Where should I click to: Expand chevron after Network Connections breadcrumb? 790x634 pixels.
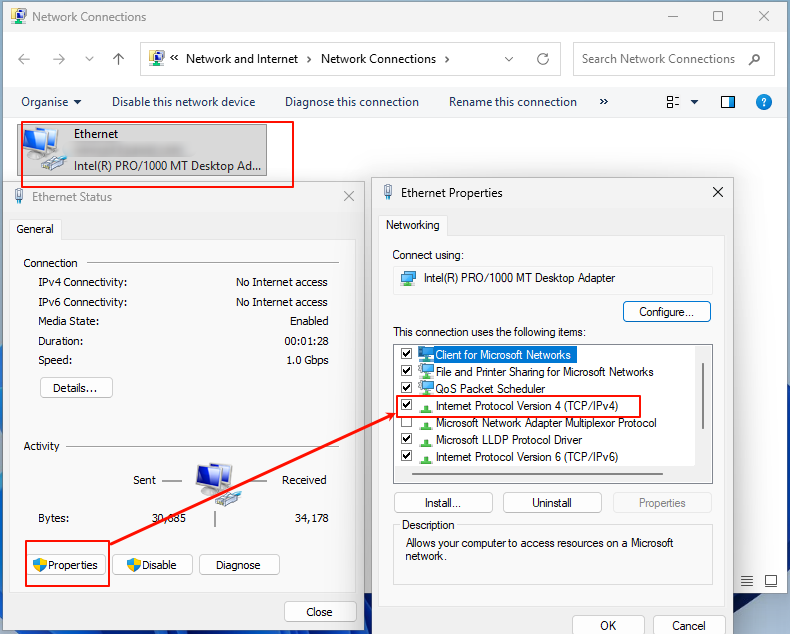[447, 59]
